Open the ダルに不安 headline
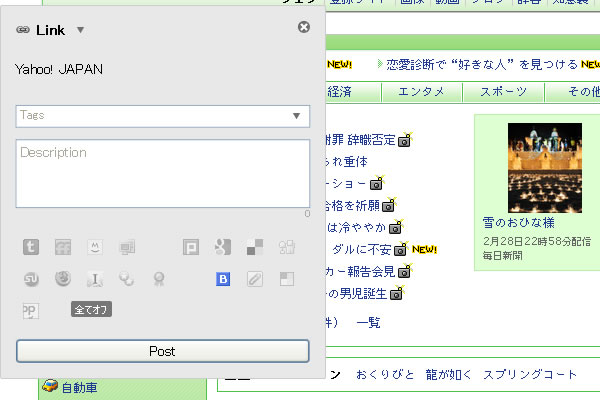Screen dimensions: 600x400 [x=362, y=250]
